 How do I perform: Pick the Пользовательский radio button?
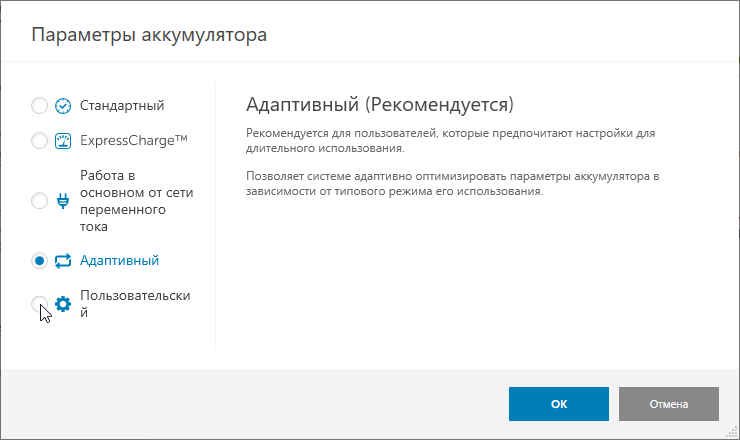40,304
